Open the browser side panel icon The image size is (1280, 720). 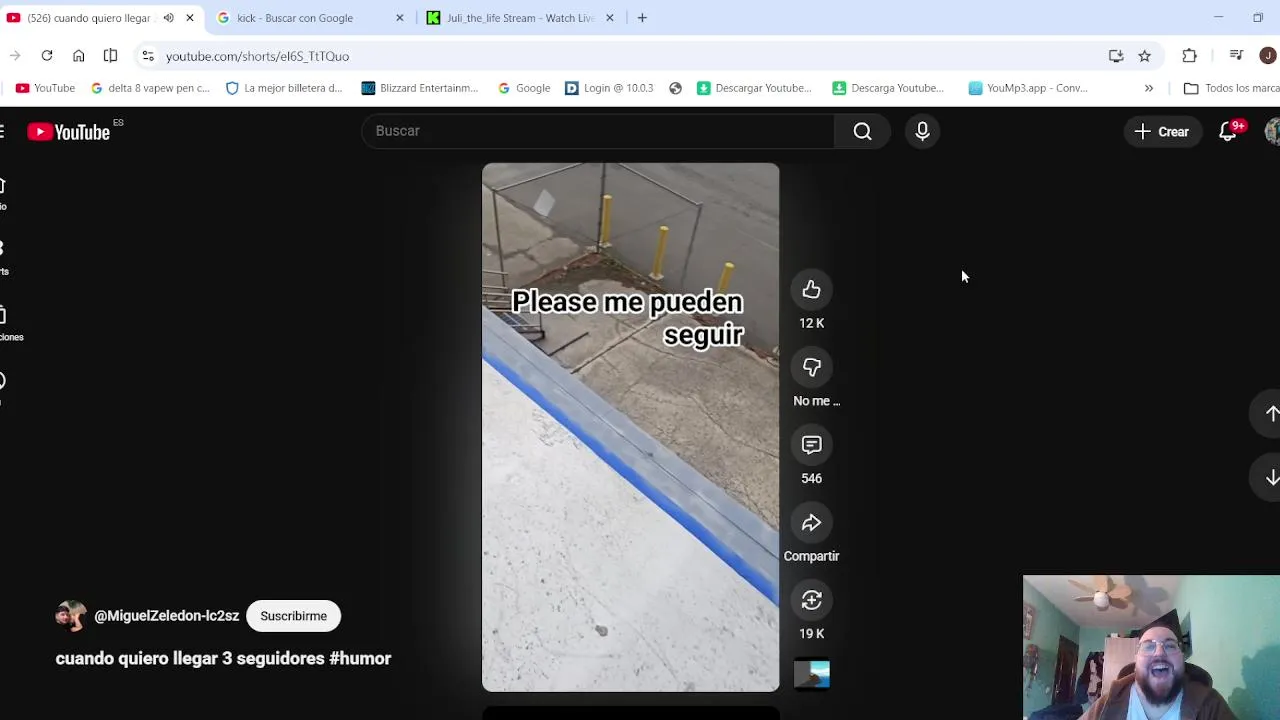(x=110, y=56)
